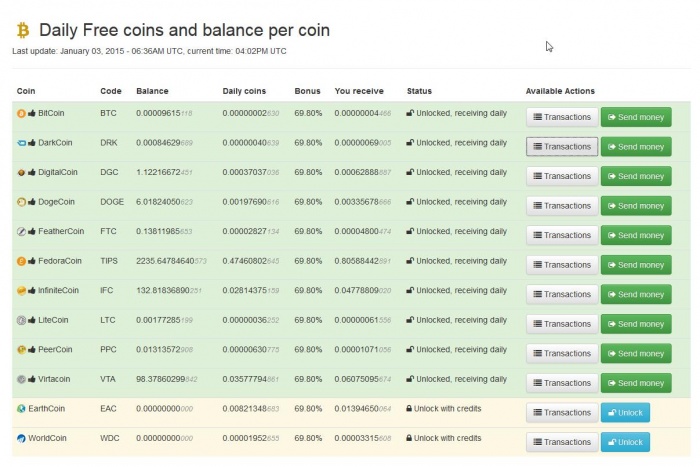View DarkCoin Transactions list

pos(562,147)
